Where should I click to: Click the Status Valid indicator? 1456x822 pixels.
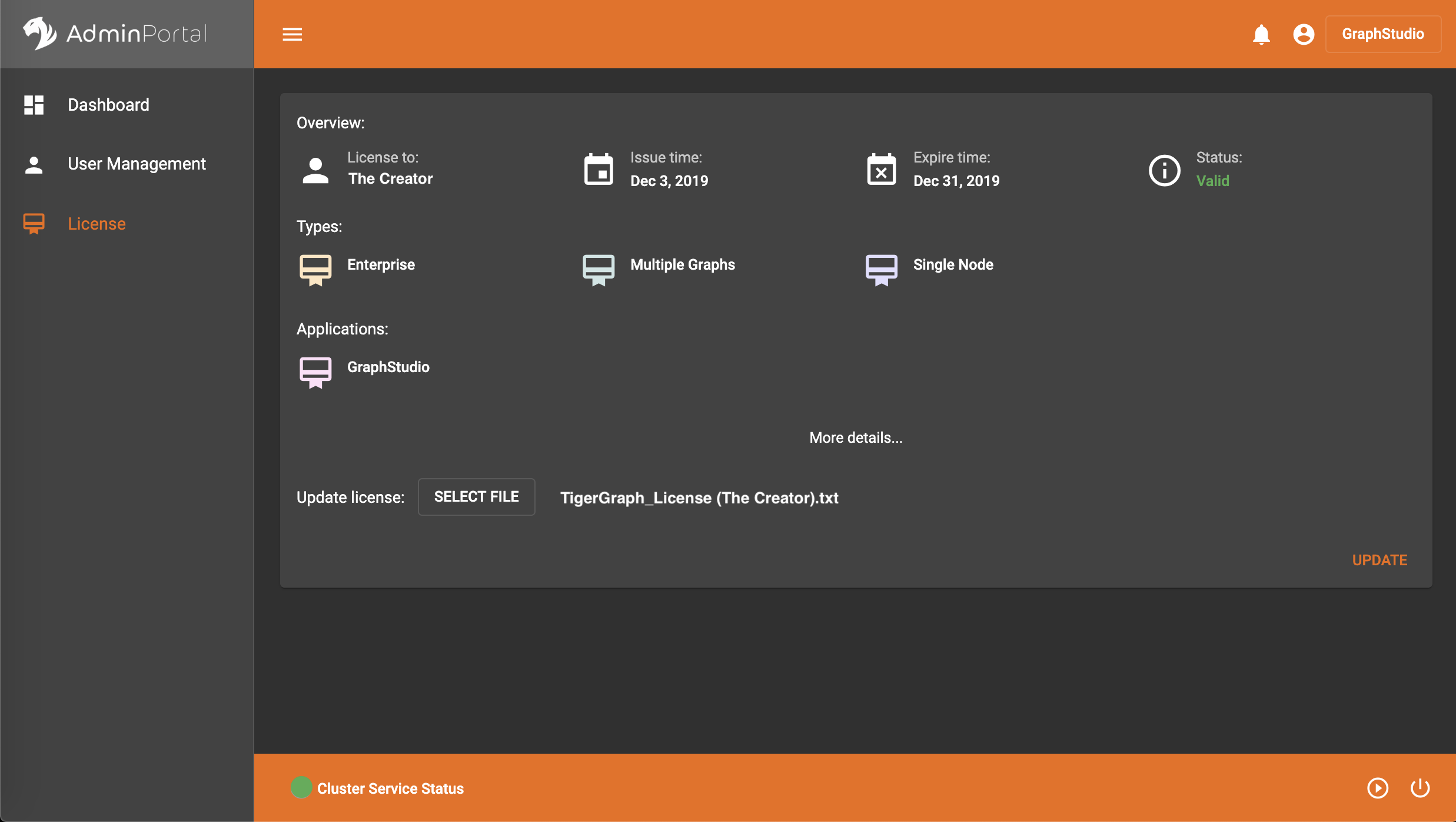pos(1213,181)
